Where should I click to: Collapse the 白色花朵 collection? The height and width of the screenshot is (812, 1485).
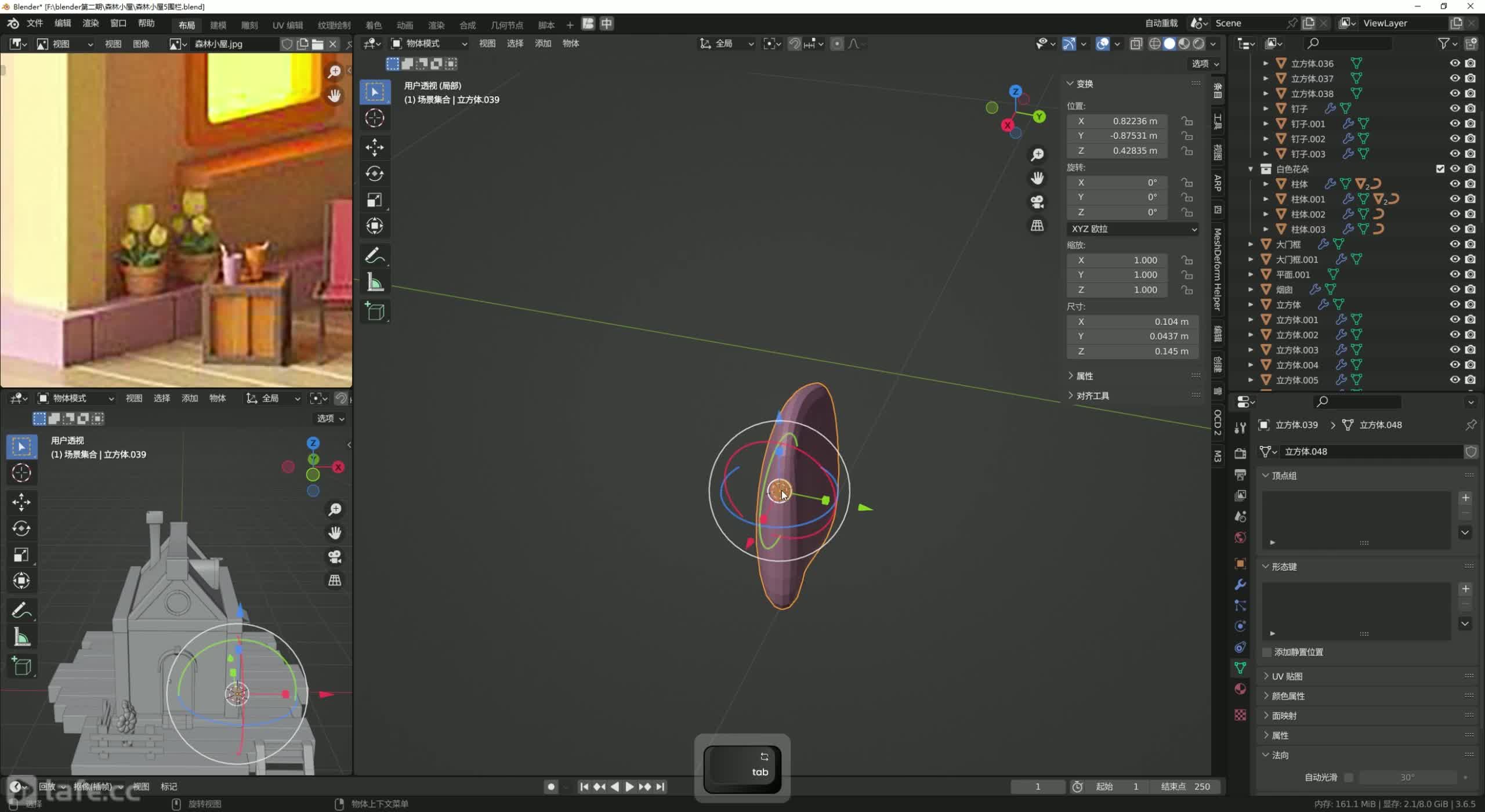1251,169
